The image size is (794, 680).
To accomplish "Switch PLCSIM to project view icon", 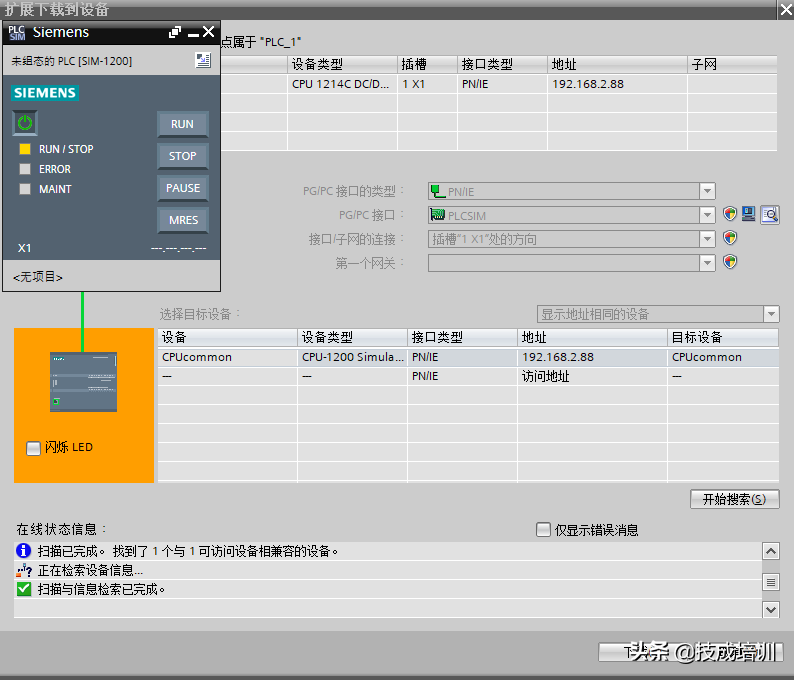I will (x=203, y=61).
